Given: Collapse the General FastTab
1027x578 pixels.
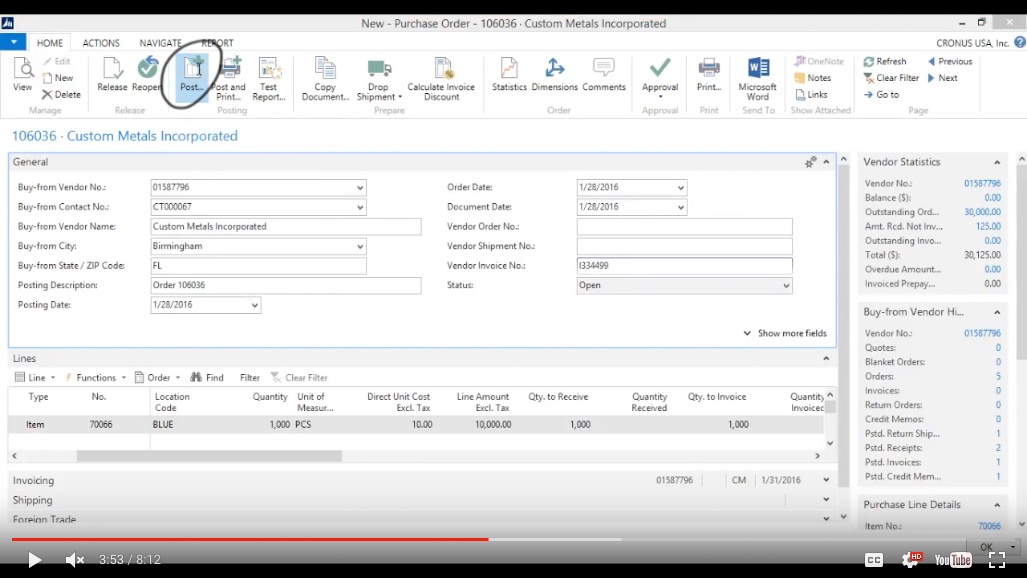Looking at the screenshot, I should point(826,162).
